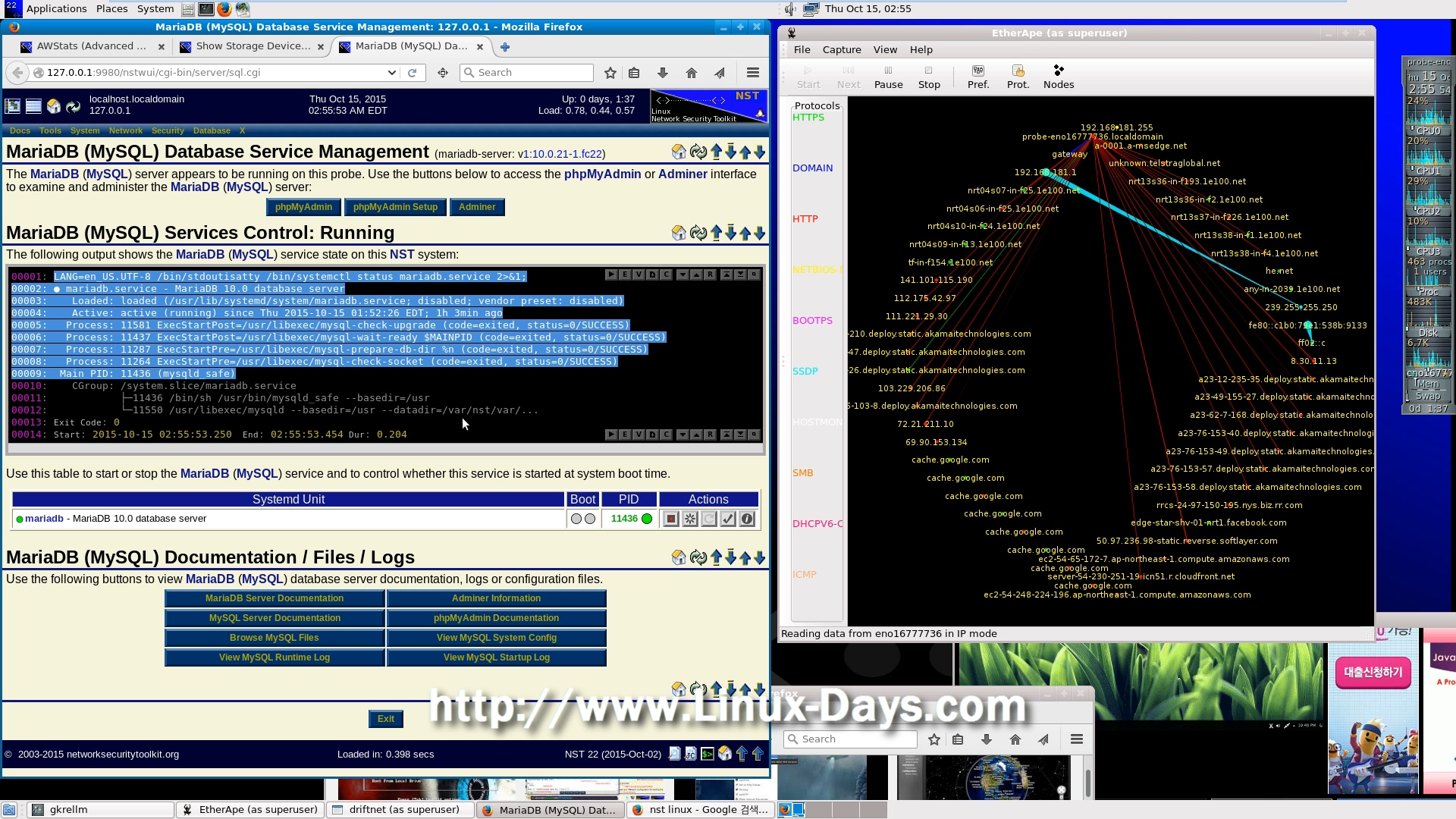Click the mariadb checkmark action icon
The height and width of the screenshot is (819, 1456).
(728, 519)
